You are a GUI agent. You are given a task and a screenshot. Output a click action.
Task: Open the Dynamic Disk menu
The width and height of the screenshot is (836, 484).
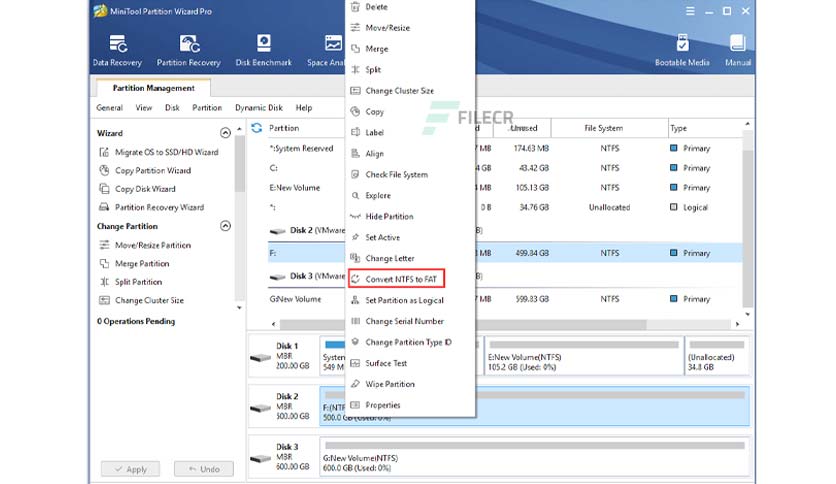[x=259, y=108]
